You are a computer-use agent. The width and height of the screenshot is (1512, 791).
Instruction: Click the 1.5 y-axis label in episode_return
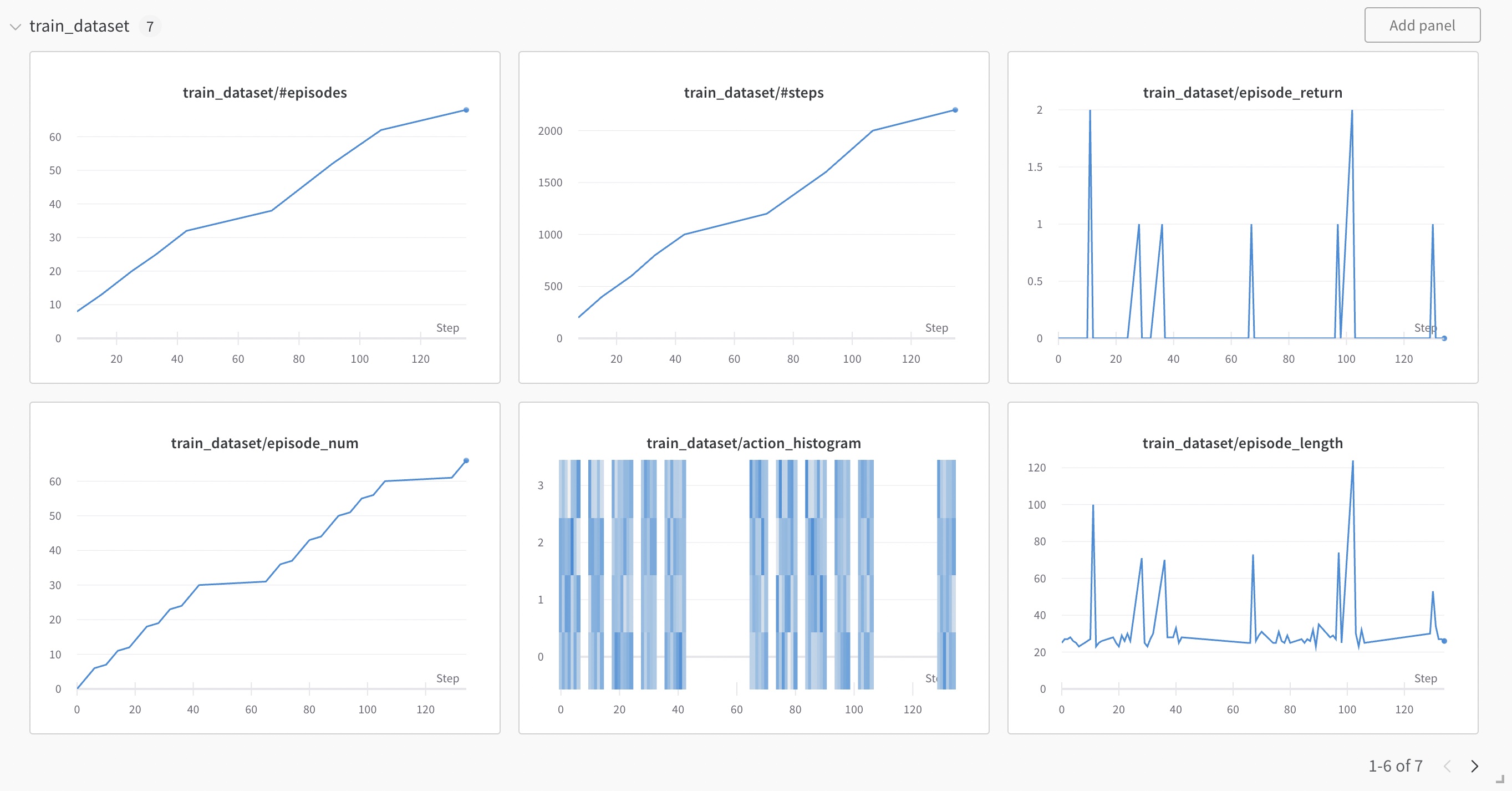[x=1035, y=168]
